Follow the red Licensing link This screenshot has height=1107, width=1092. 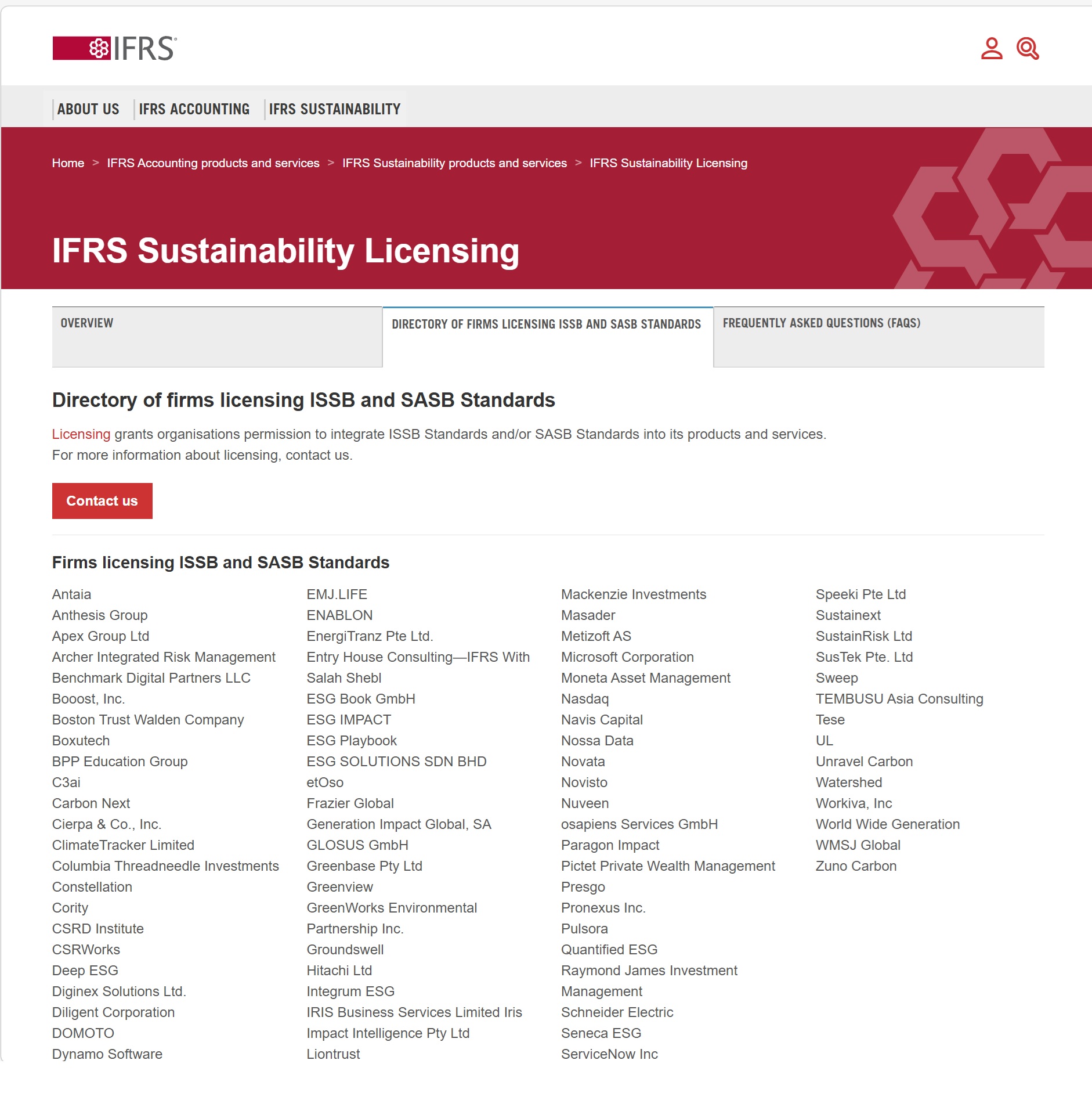click(x=81, y=434)
